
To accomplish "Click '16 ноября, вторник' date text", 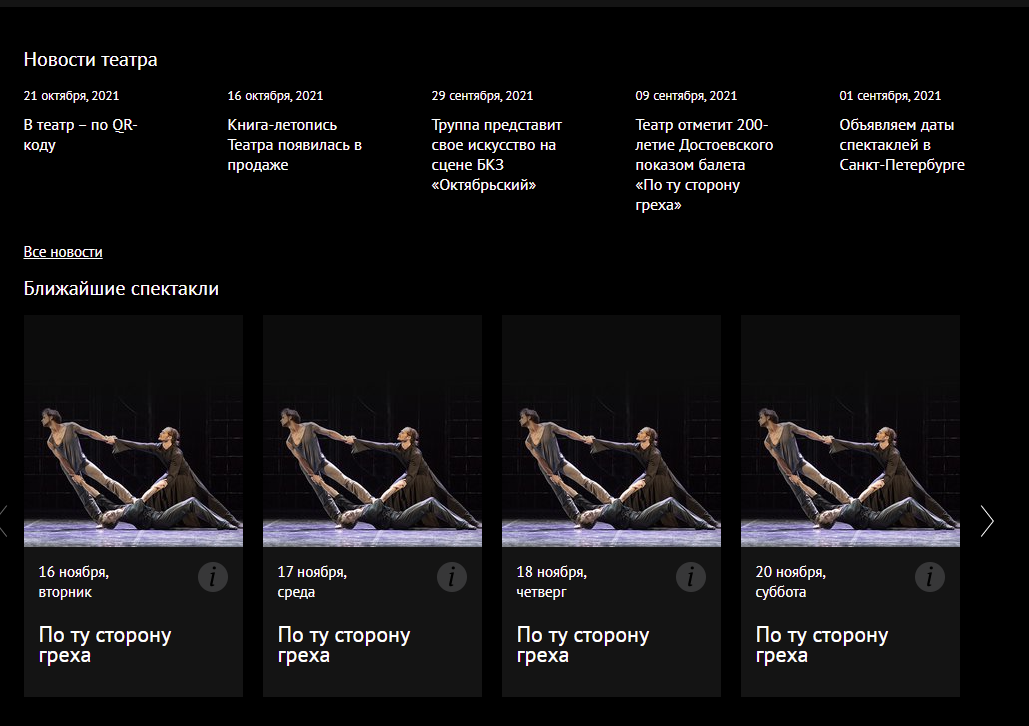I will click(74, 582).
